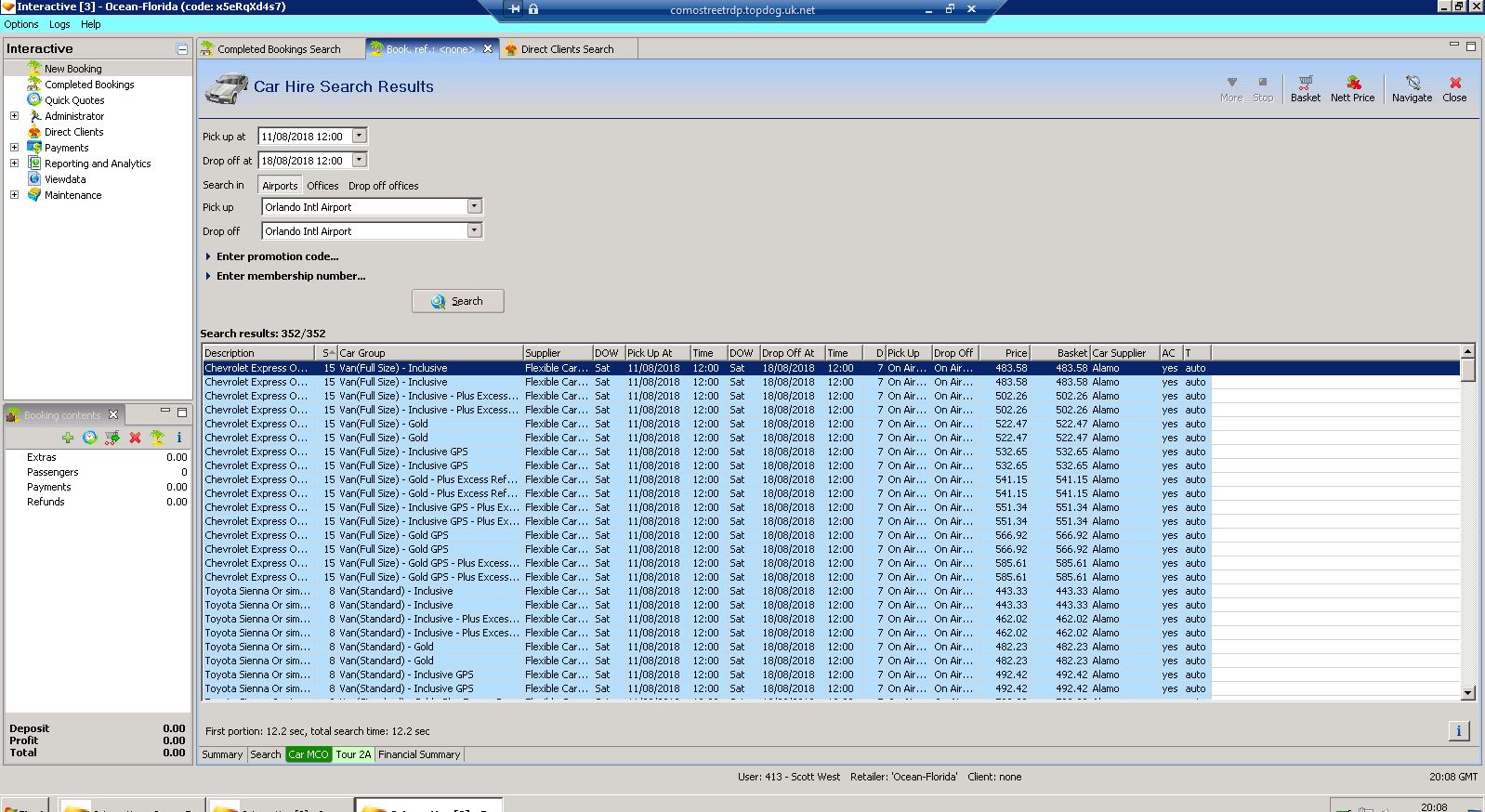Switch to Direct Clients Search tab

coord(567,49)
